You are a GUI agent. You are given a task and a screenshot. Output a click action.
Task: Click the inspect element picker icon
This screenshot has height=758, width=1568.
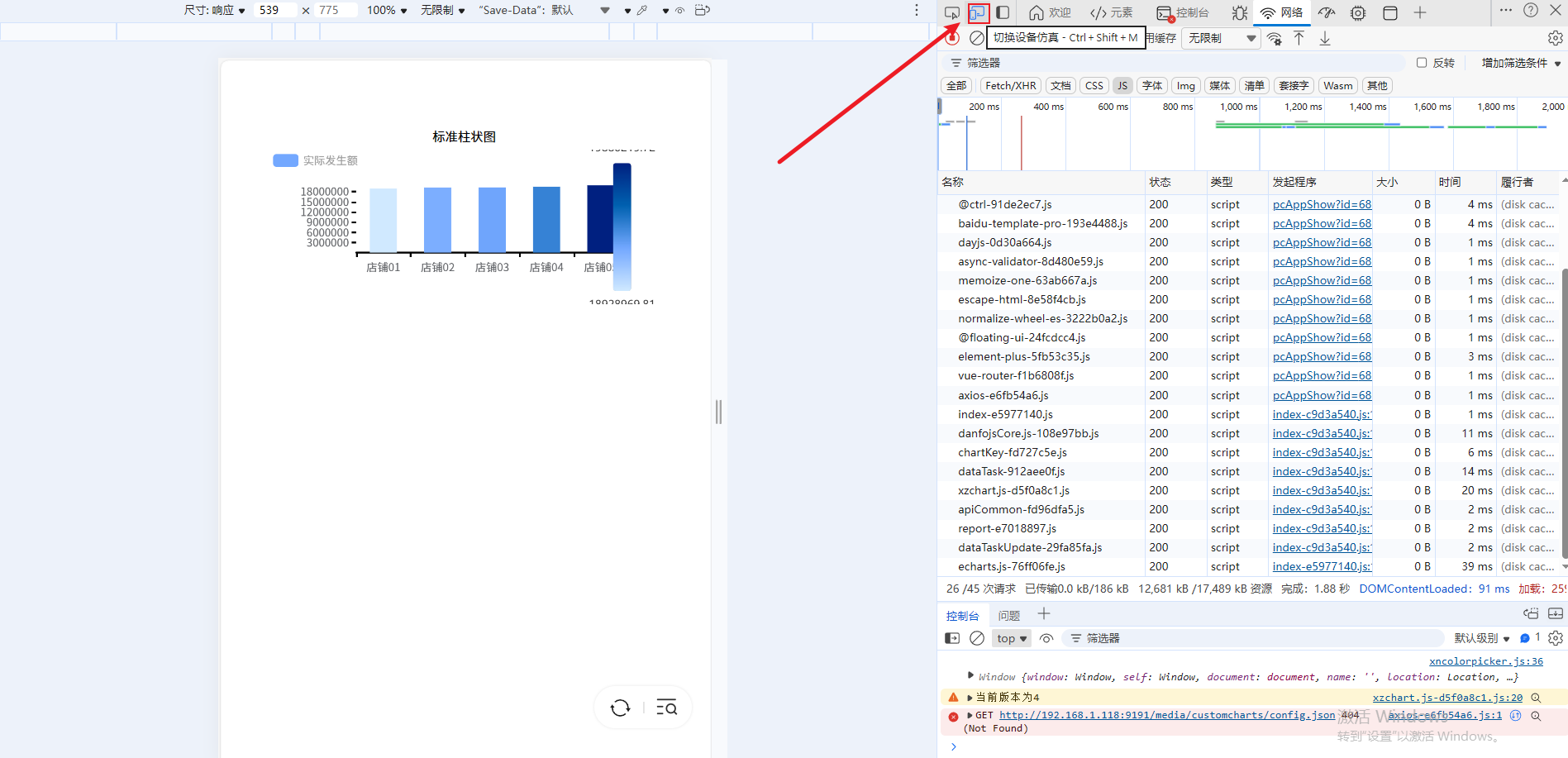(952, 12)
